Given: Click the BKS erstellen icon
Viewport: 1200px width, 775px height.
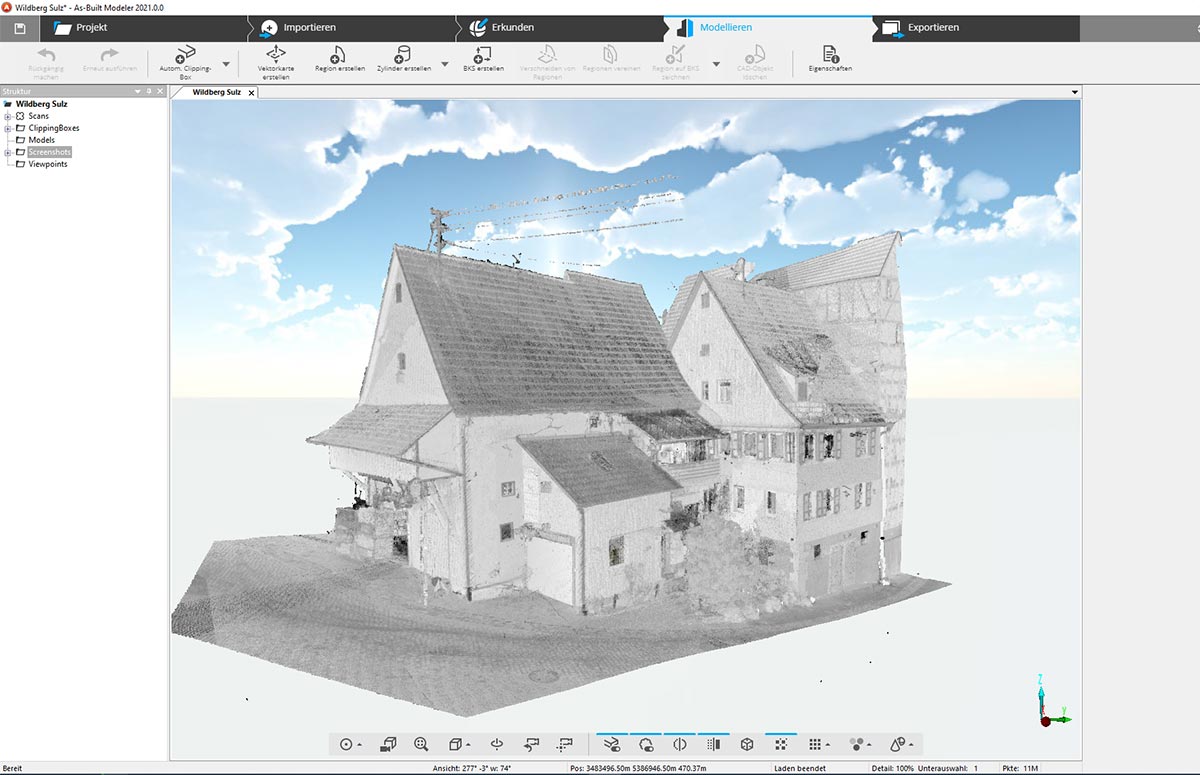Looking at the screenshot, I should [483, 60].
